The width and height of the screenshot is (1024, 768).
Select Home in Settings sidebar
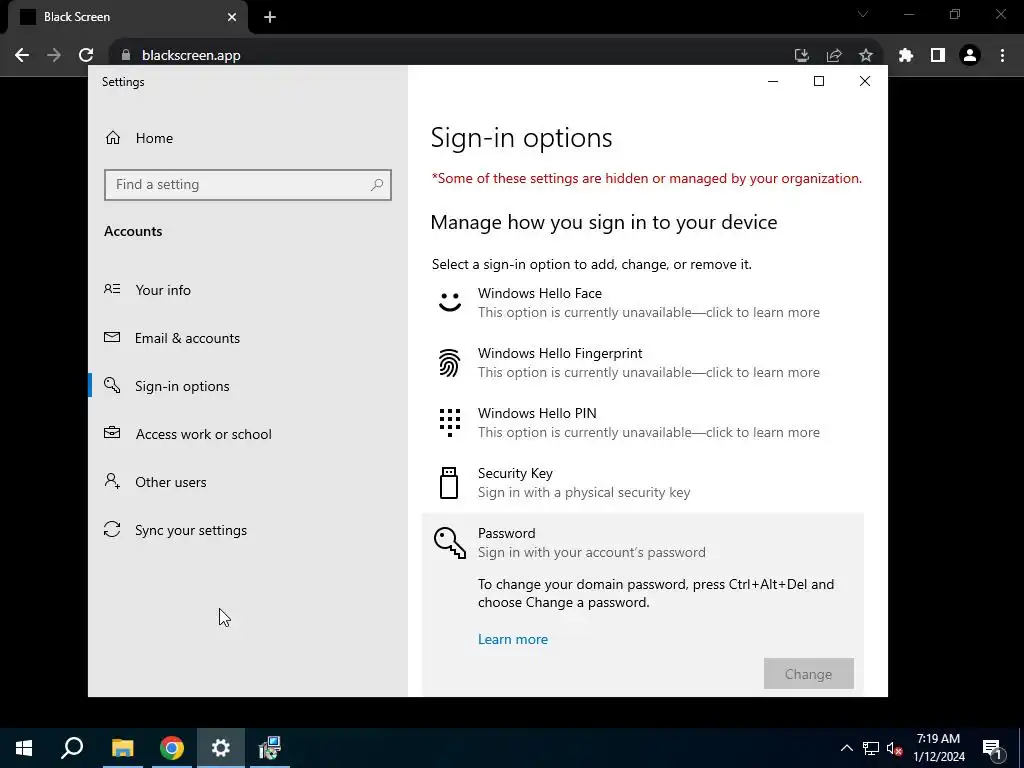click(x=248, y=138)
